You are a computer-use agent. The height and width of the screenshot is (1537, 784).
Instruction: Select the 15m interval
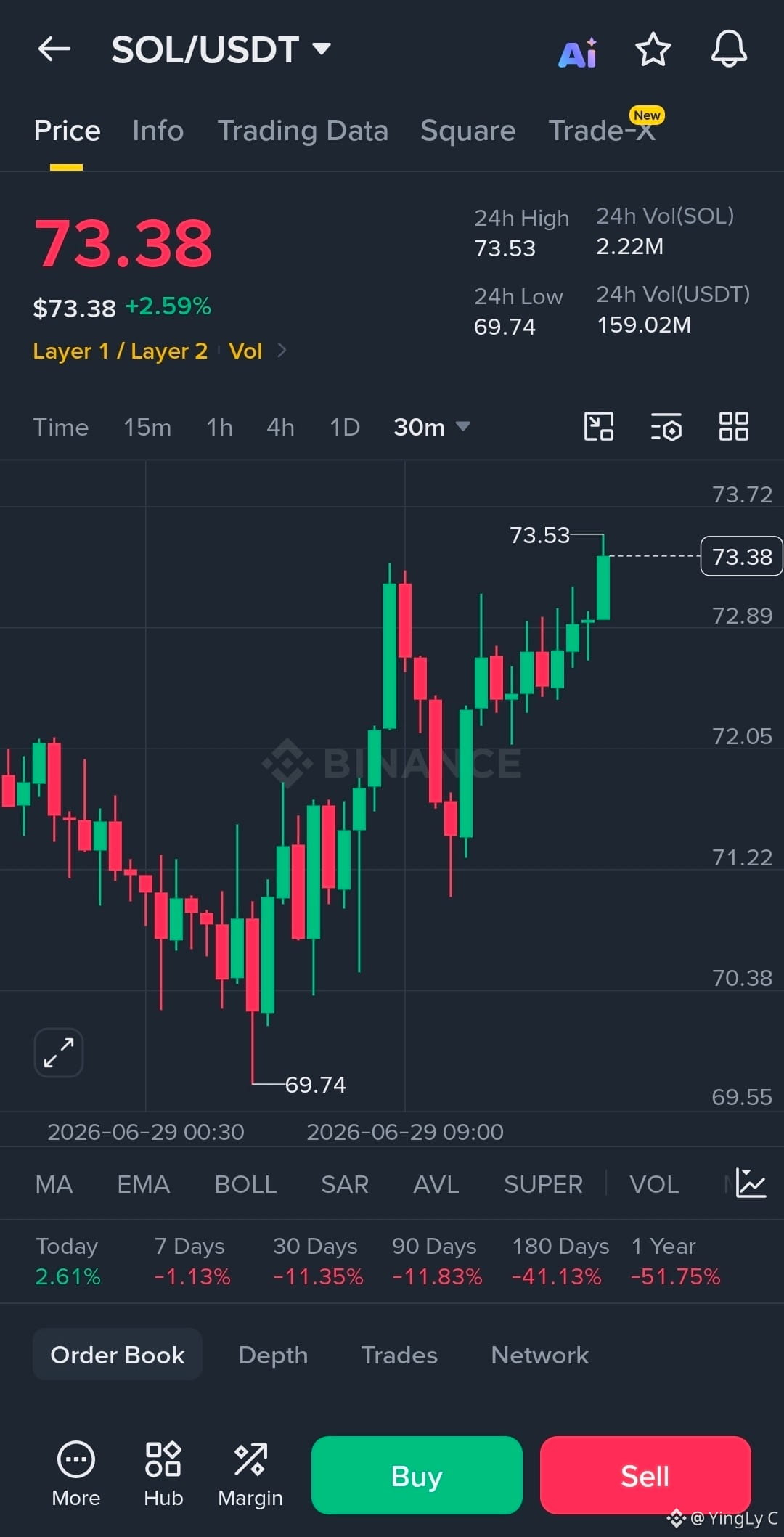click(x=147, y=427)
